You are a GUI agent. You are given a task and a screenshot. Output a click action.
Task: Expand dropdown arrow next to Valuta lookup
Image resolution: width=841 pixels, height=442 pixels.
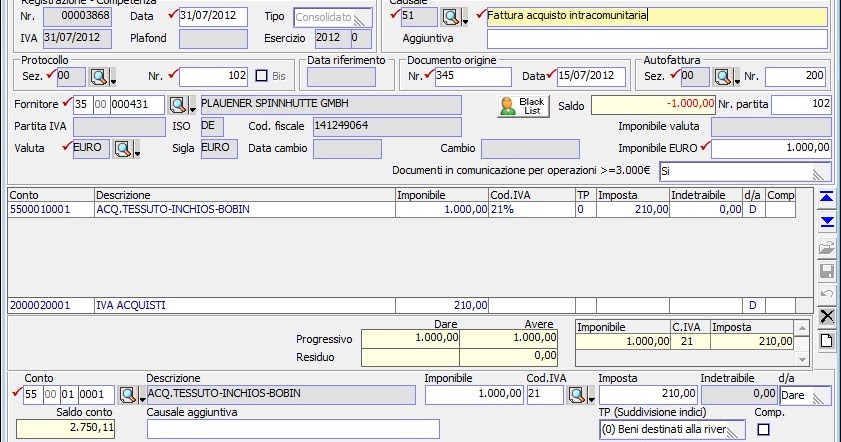click(137, 153)
